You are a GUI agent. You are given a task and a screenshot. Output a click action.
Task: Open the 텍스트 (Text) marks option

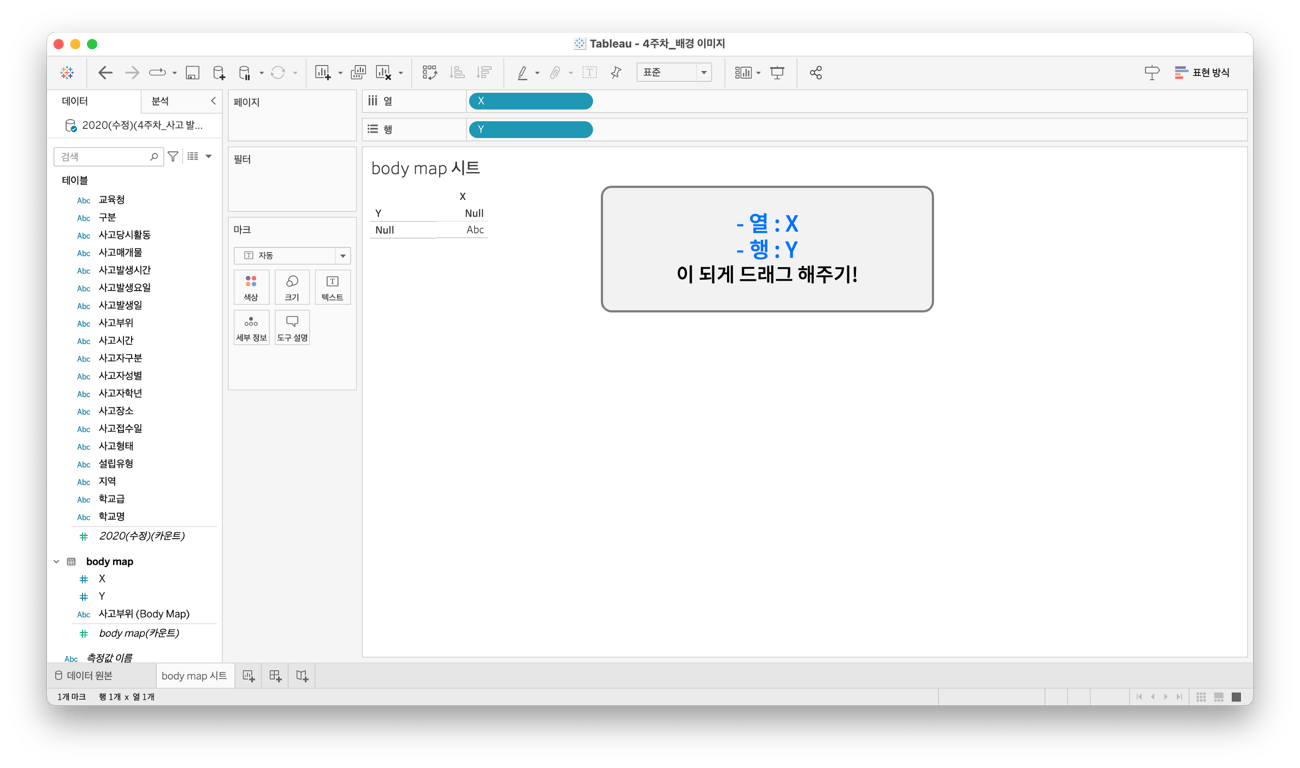point(331,287)
